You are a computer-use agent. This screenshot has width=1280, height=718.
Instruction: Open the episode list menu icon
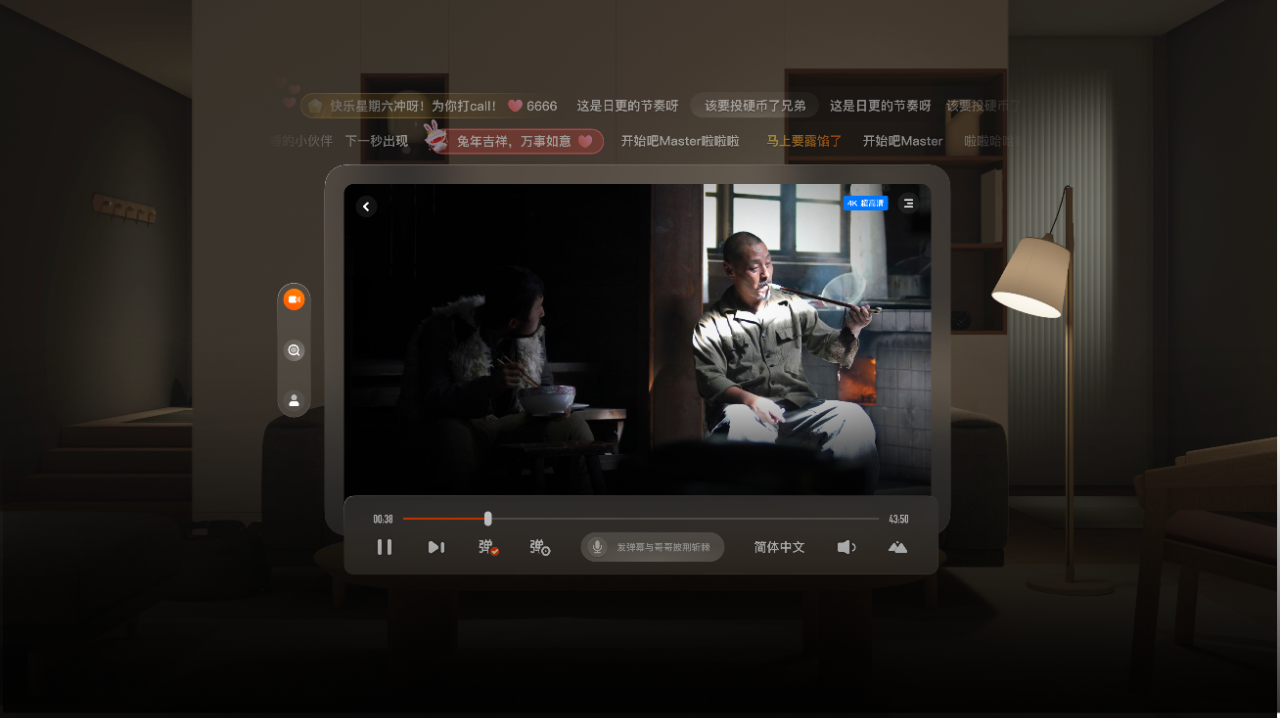coord(908,203)
